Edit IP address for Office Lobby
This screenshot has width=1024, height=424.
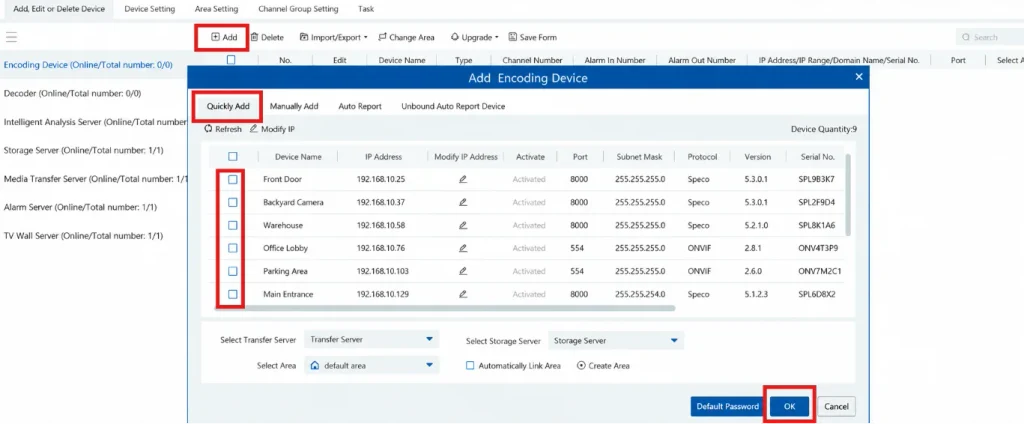pos(463,248)
